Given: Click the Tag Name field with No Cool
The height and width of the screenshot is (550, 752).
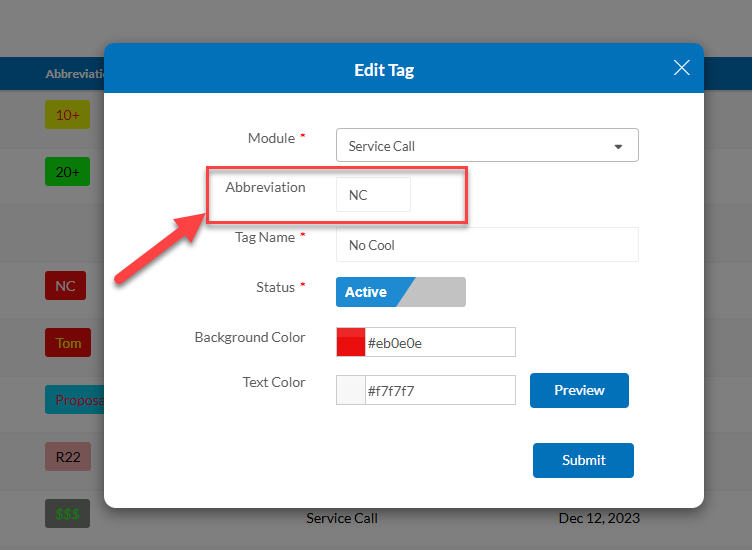Looking at the screenshot, I should point(487,245).
